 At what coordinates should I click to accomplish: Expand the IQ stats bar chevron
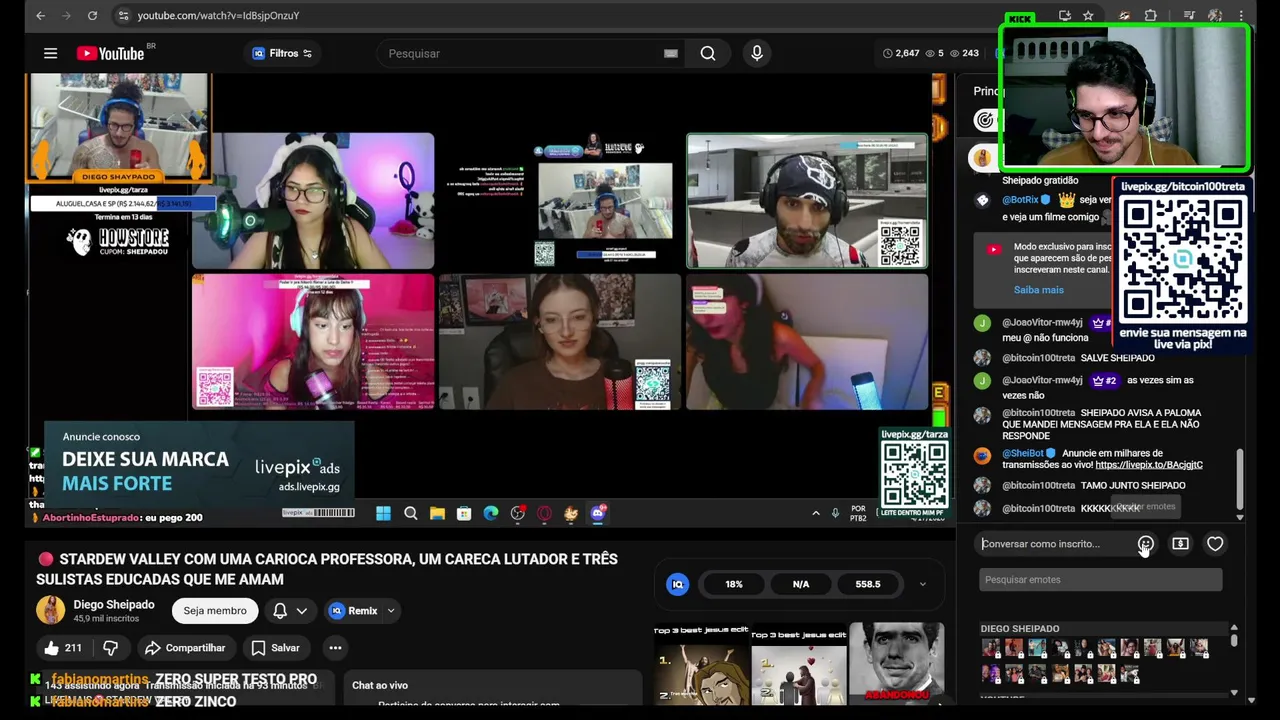922,584
